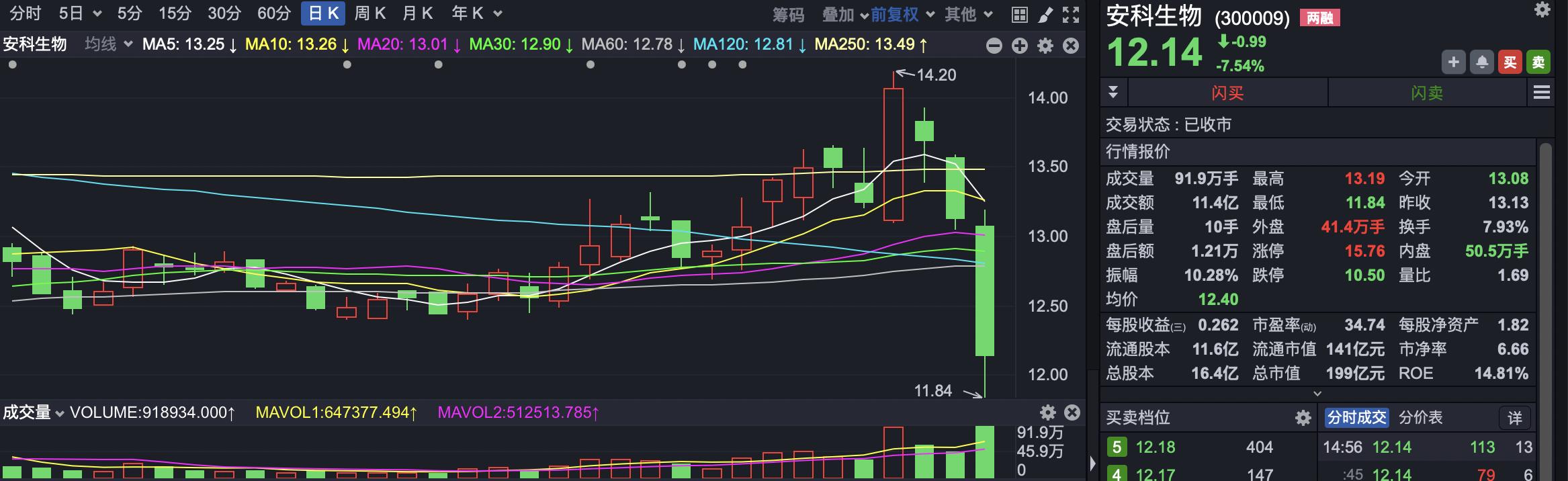Open settings gear beside 买卖档位
Screen dimensions: 1568x481
click(x=1303, y=418)
